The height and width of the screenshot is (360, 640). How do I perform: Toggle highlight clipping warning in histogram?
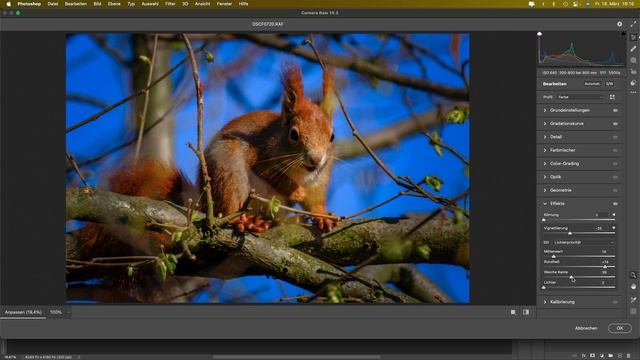coord(623,34)
